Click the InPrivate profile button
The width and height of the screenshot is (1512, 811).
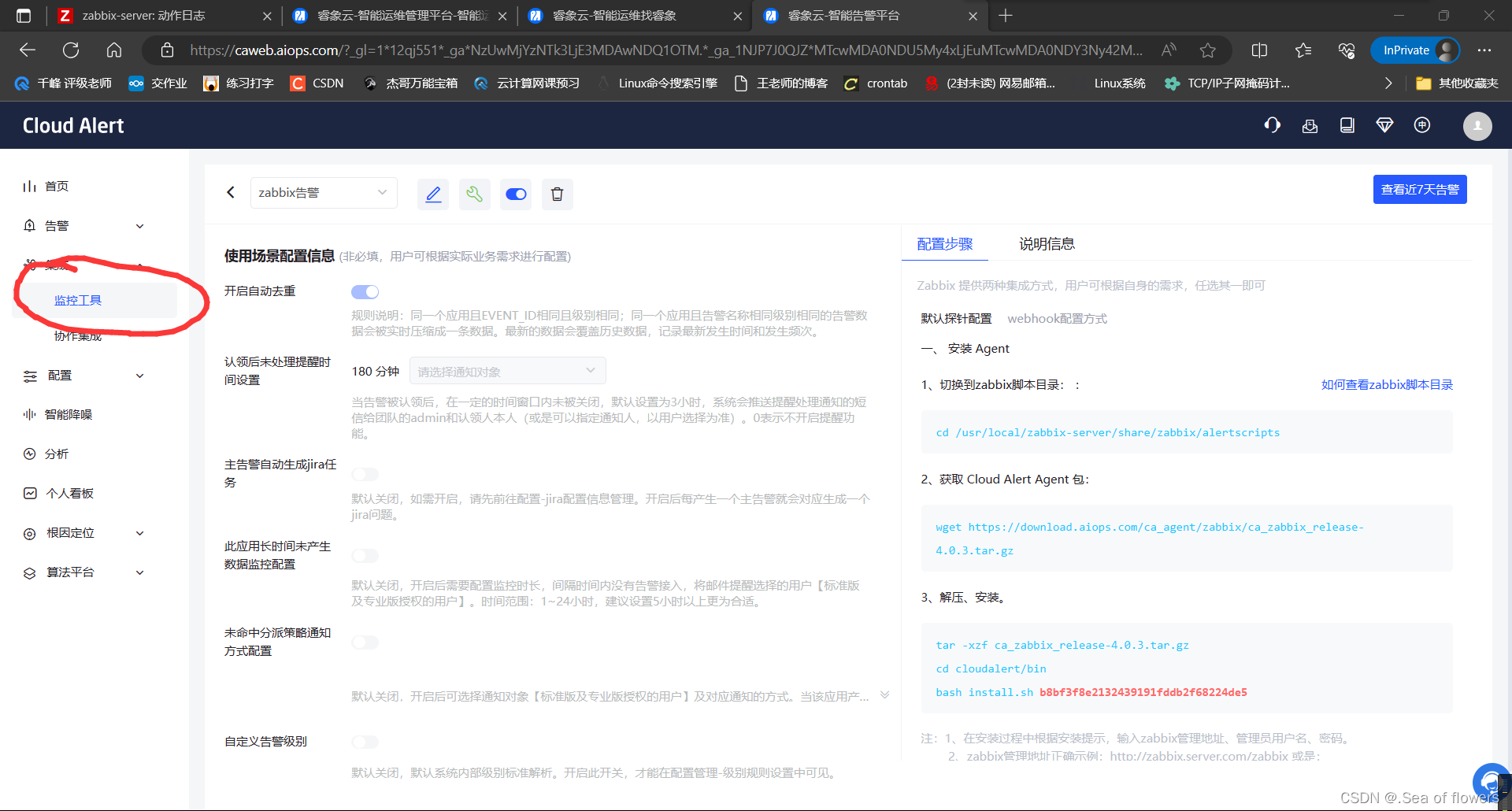coord(1415,50)
